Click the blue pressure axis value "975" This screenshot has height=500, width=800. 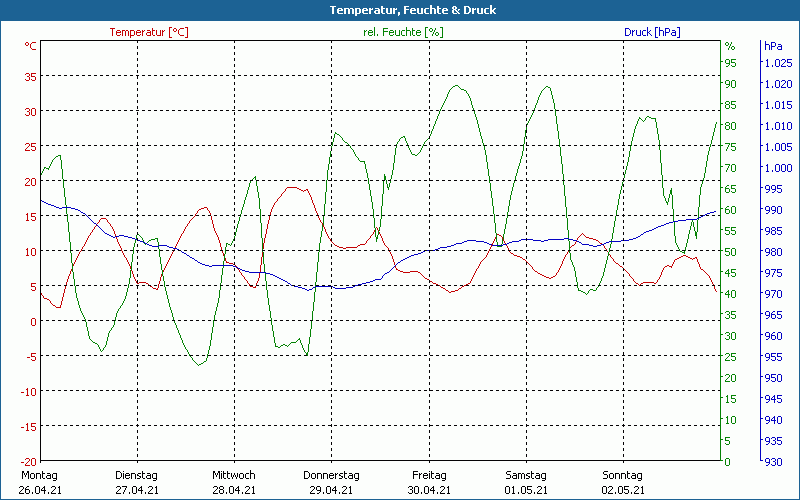click(773, 273)
